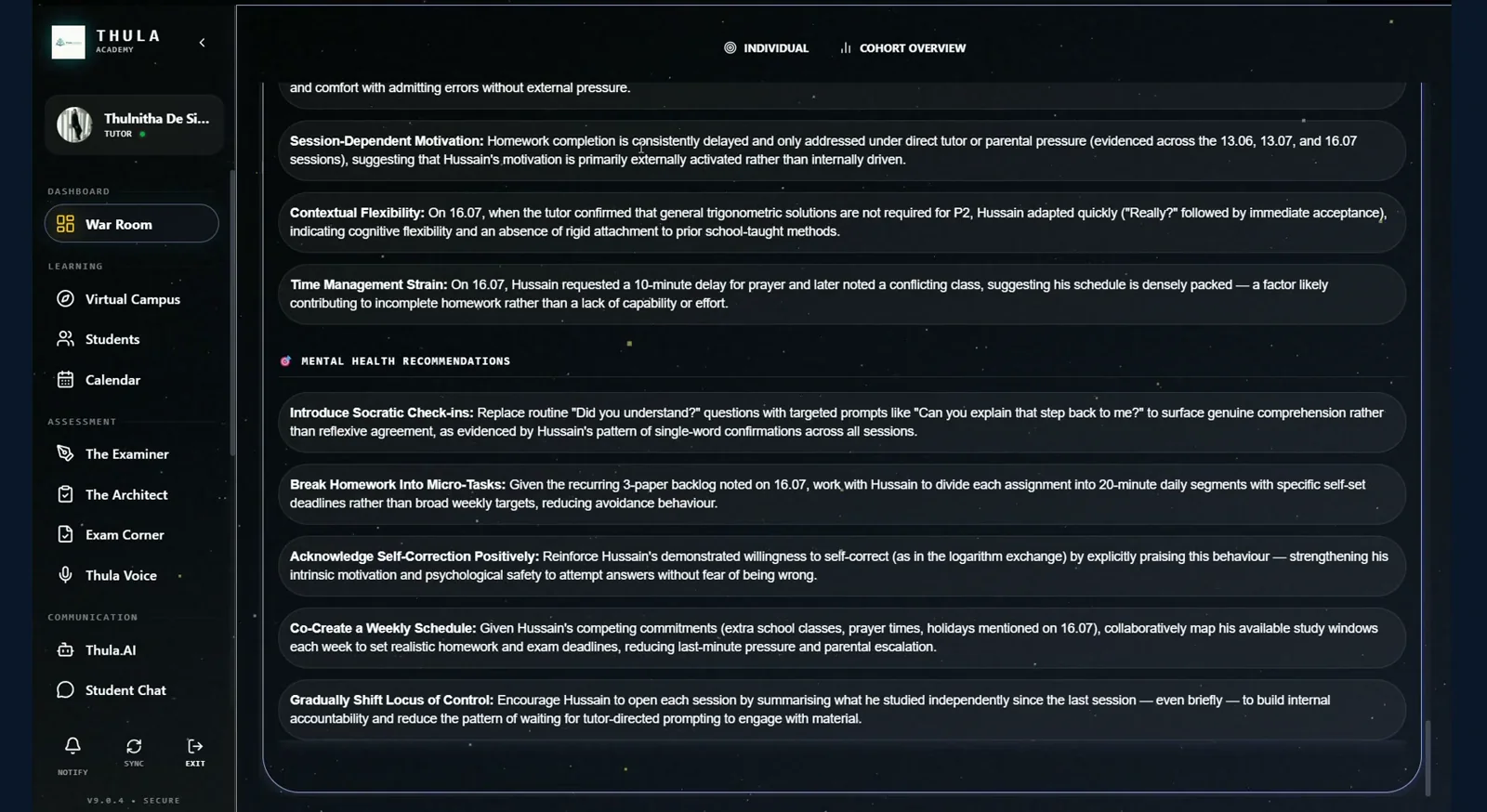This screenshot has height=812, width=1487.
Task: Open Thula Voice microphone icon
Action: coord(65,575)
